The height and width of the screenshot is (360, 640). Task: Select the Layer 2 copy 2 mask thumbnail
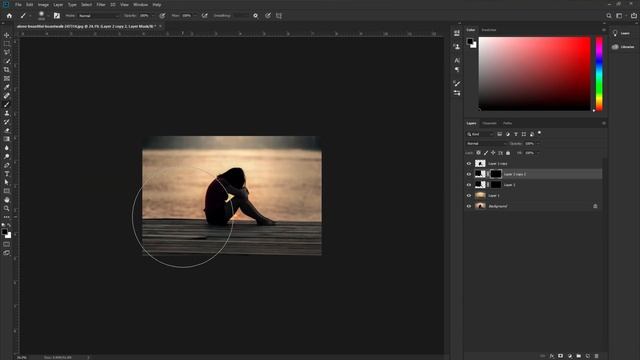(496, 174)
